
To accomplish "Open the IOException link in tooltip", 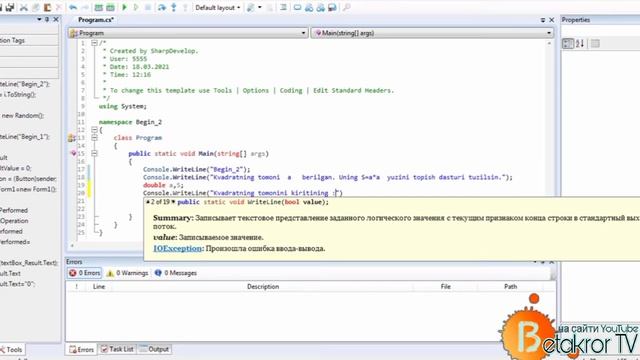I will click(x=177, y=248).
